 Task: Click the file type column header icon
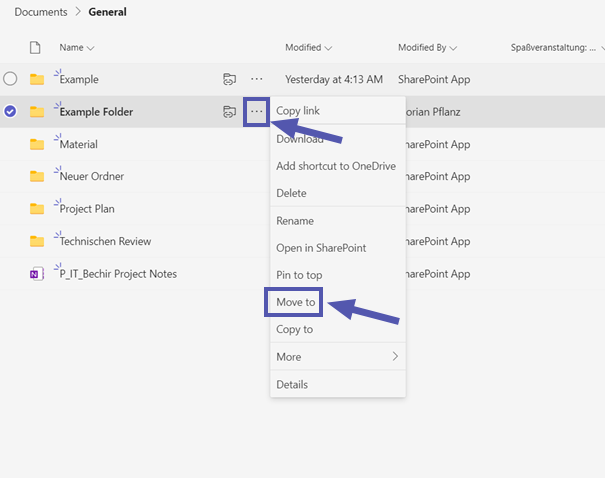click(x=36, y=47)
